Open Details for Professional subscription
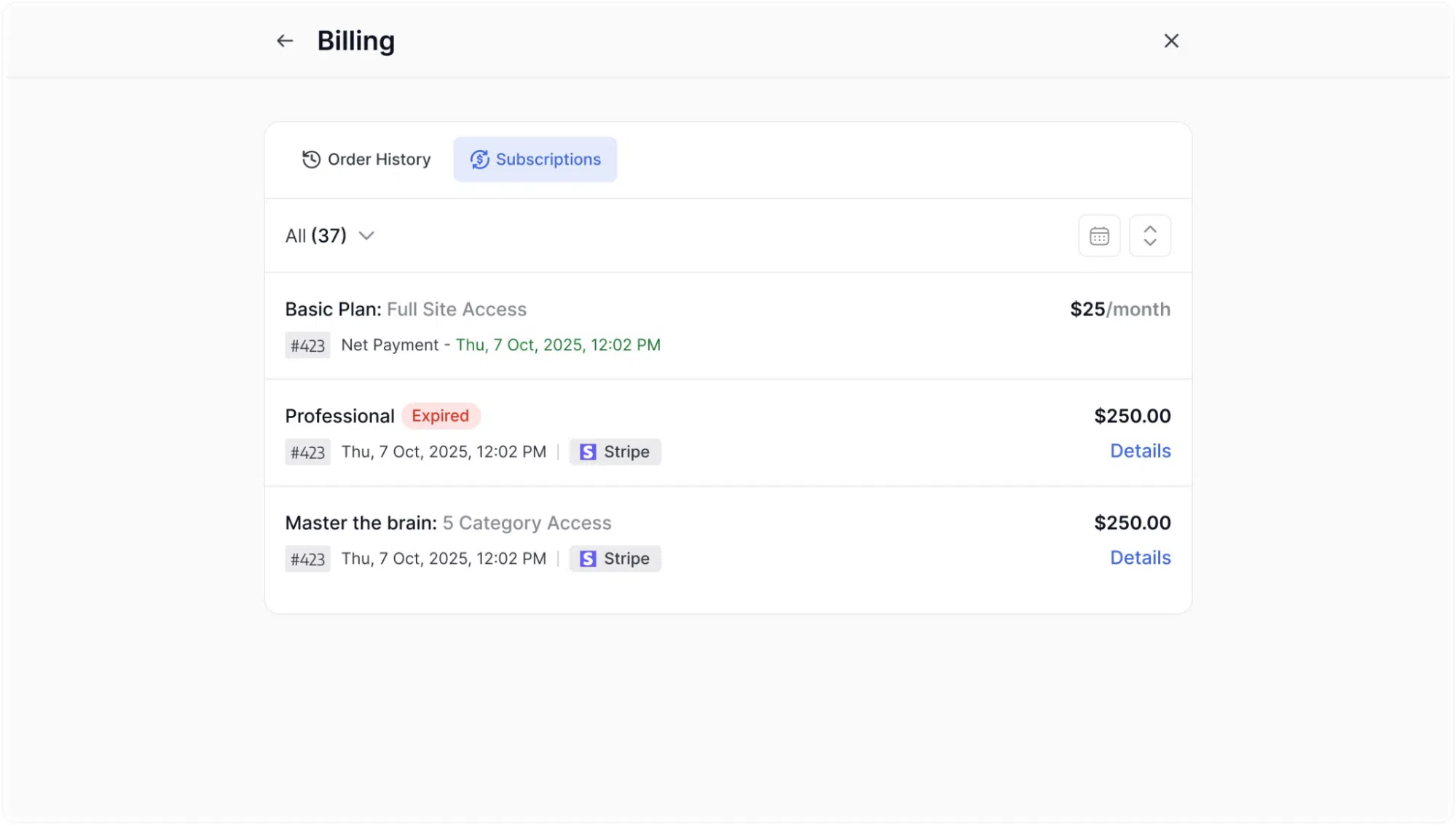 point(1140,451)
